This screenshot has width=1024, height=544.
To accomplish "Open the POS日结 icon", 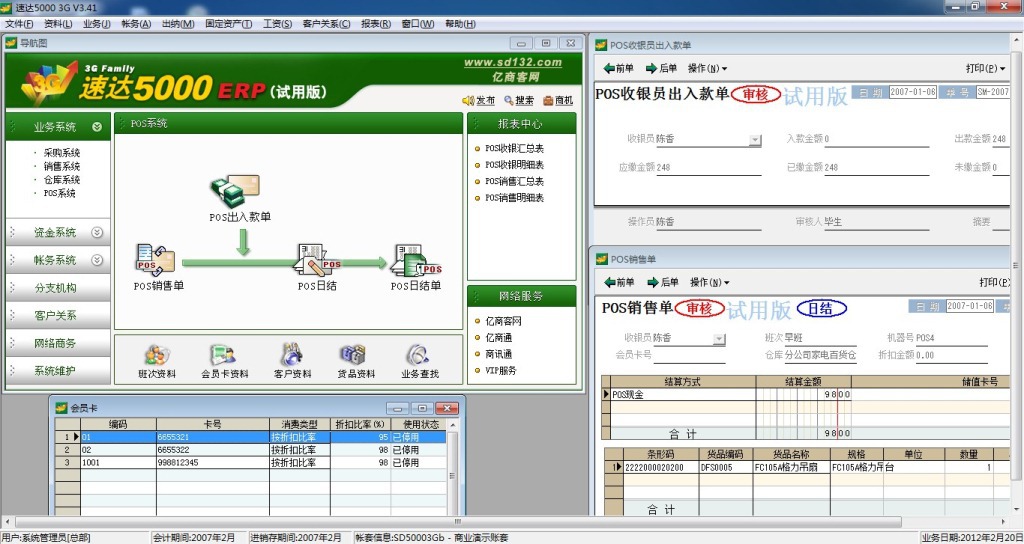I will [318, 261].
